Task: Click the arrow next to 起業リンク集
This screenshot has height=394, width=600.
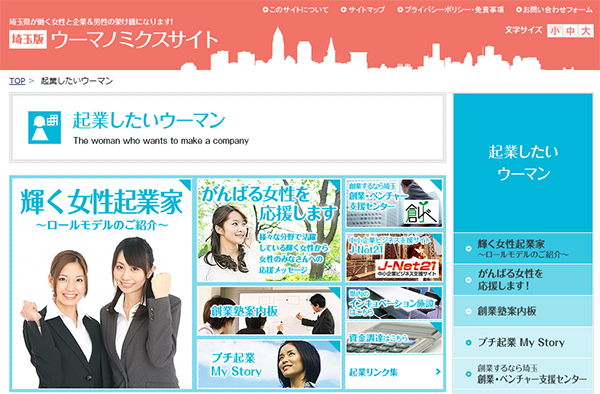Action: click(x=438, y=371)
